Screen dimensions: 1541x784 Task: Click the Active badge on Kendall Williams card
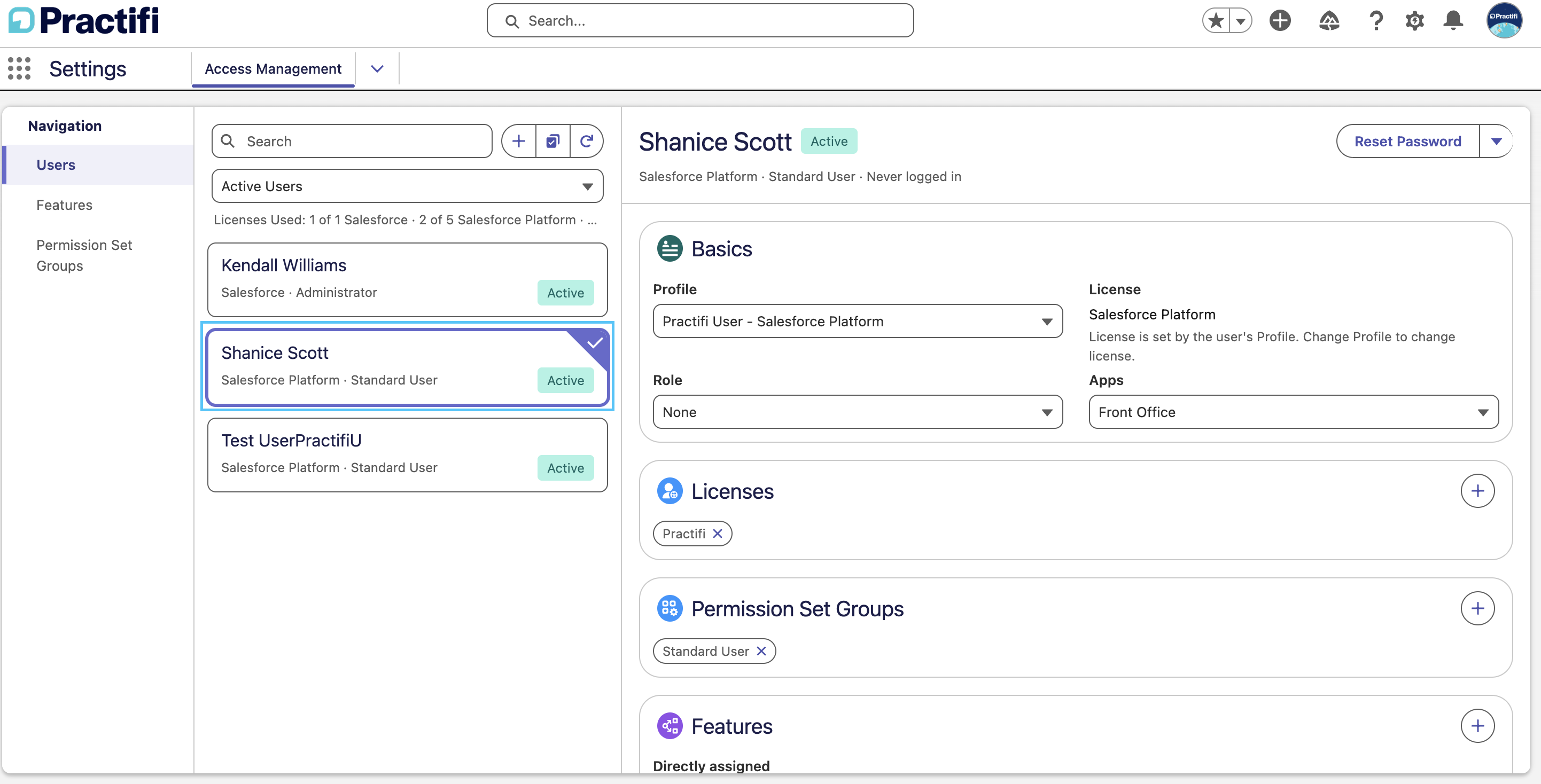tap(565, 293)
